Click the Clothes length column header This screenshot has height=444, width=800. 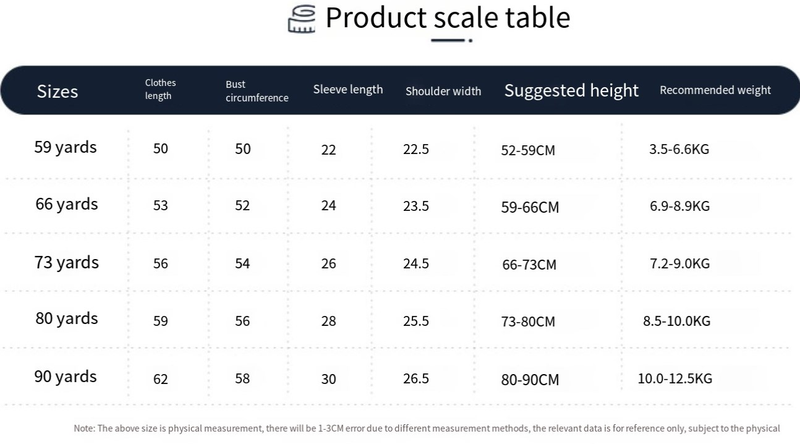click(158, 90)
